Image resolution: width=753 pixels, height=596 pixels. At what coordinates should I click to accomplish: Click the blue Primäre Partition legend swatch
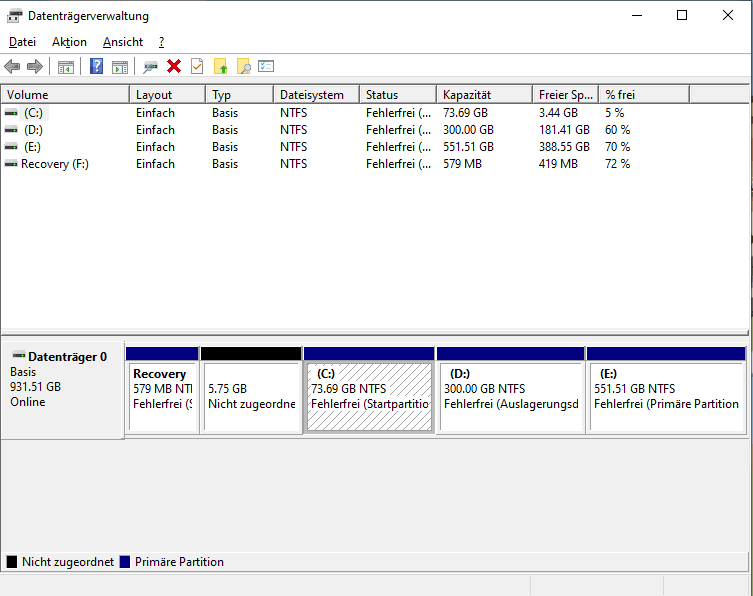(x=125, y=562)
